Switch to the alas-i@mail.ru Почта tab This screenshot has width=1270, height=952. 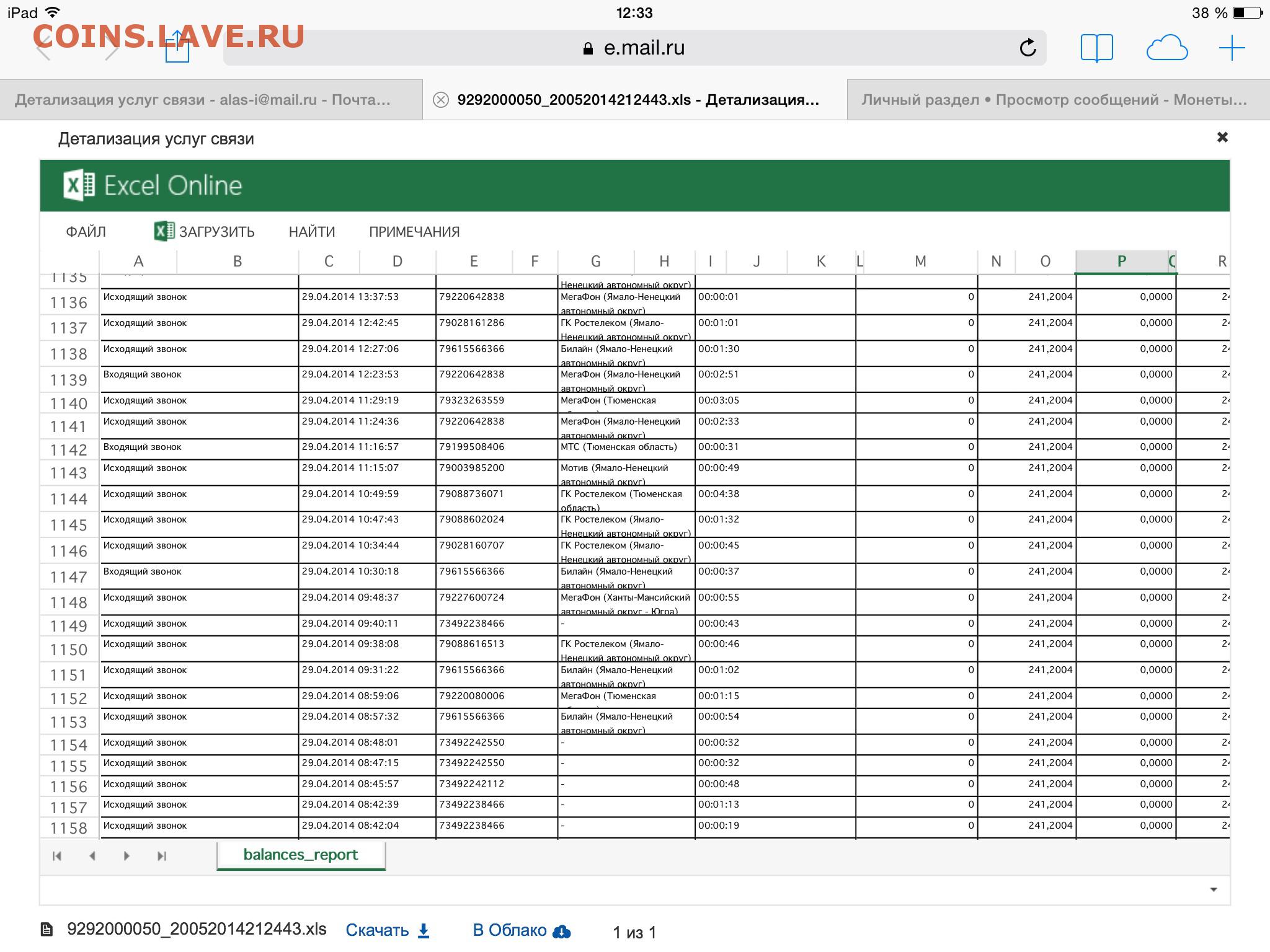pyautogui.click(x=211, y=100)
